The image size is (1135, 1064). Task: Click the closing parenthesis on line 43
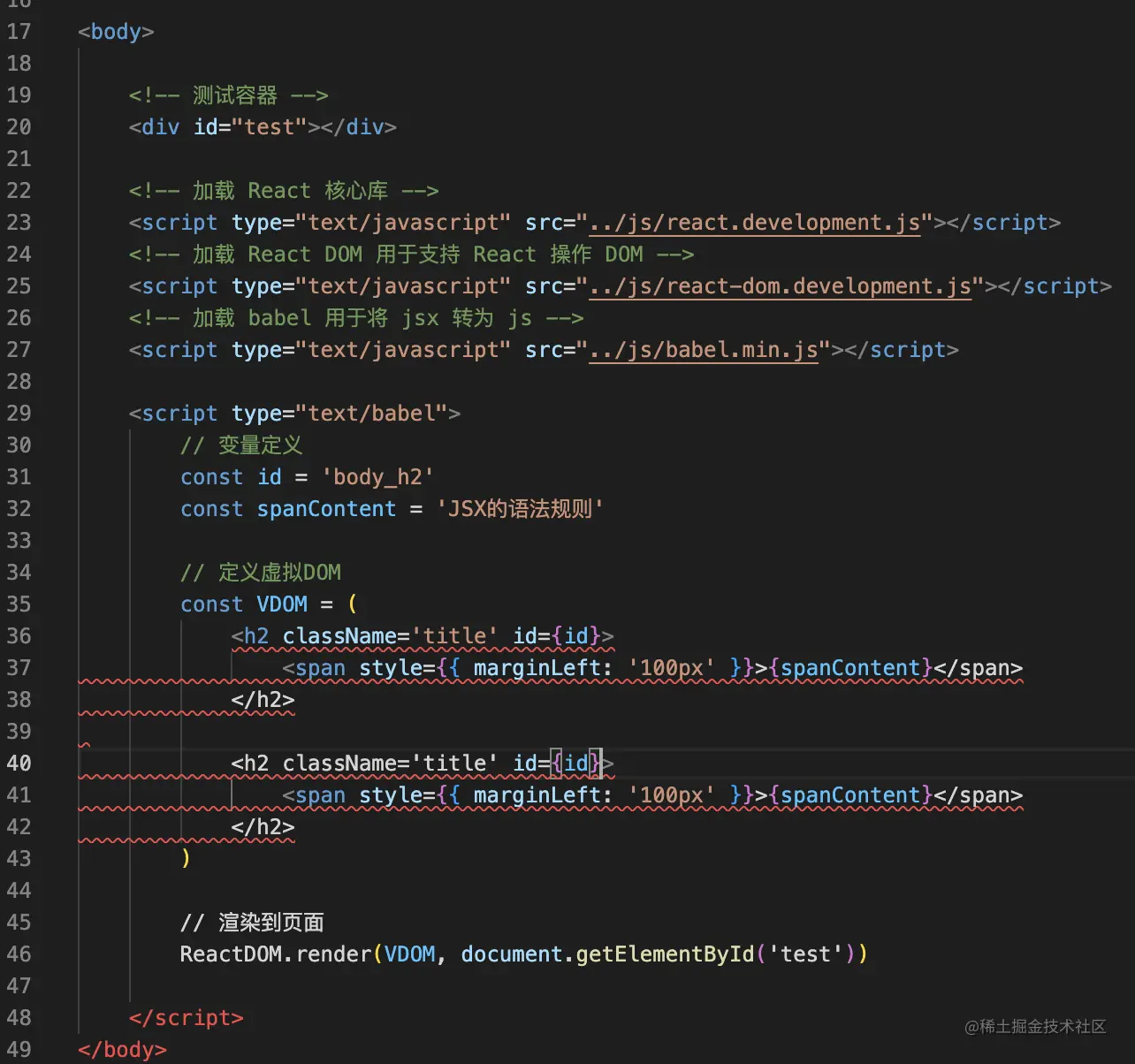186,859
